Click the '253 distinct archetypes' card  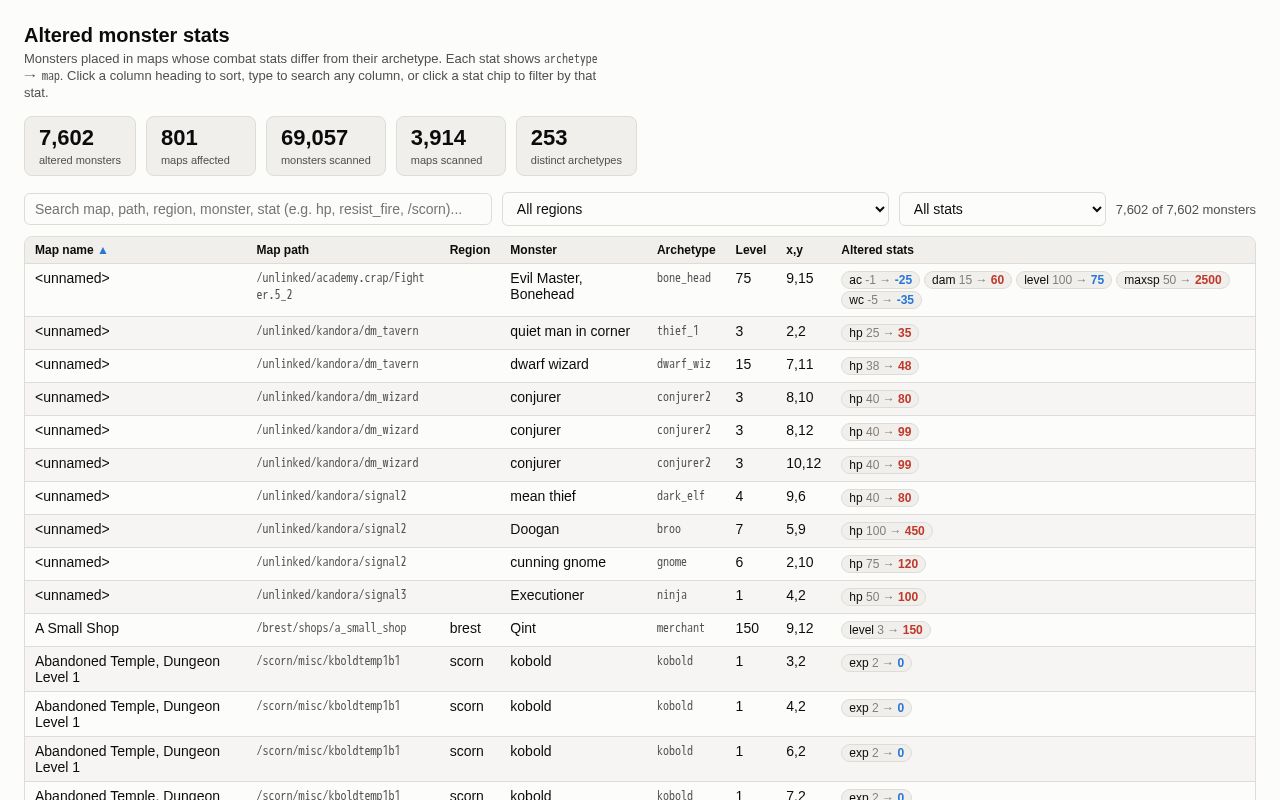click(576, 146)
